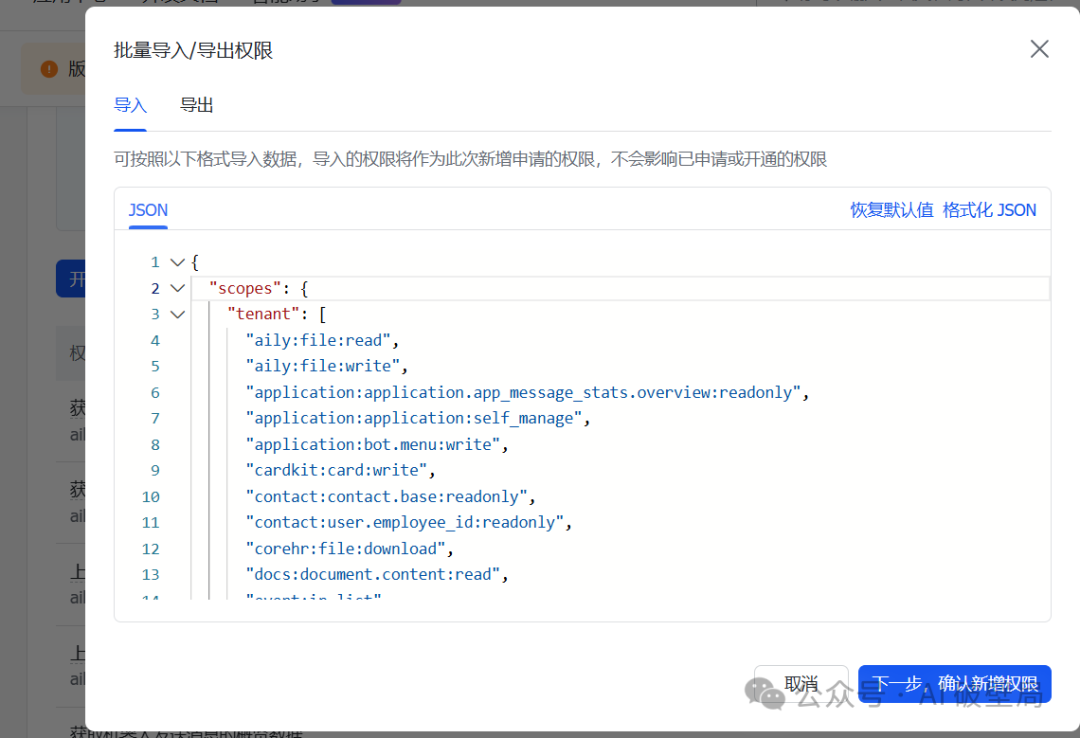Collapse the root brace on line 1
This screenshot has width=1080, height=738.
[178, 263]
